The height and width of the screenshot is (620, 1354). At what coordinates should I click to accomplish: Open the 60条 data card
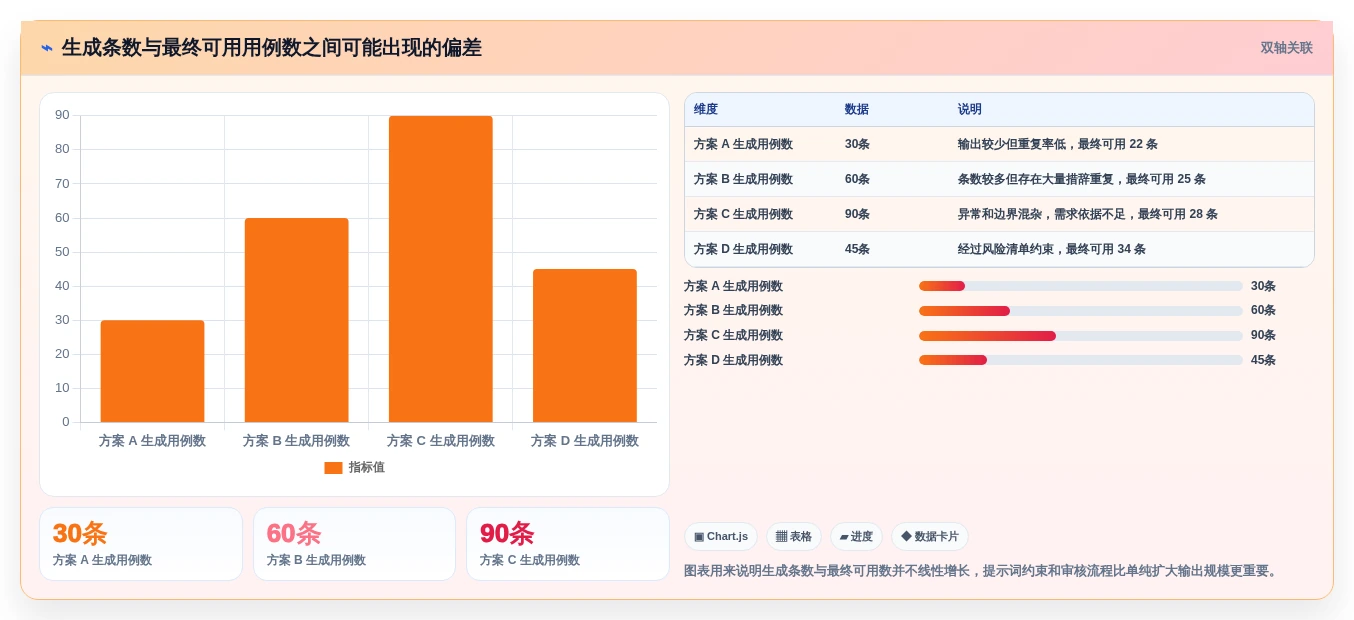(354, 544)
